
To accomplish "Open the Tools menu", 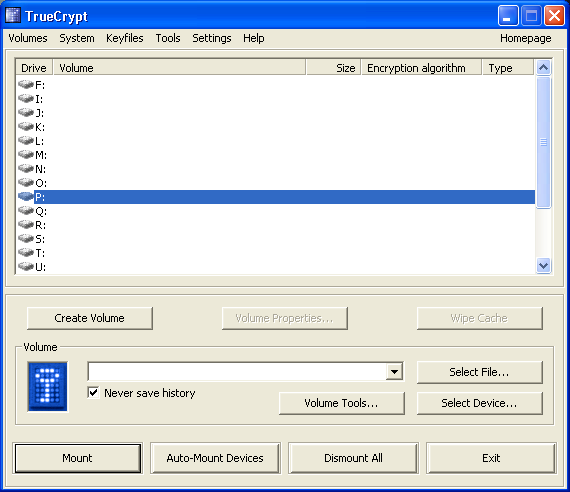I will click(168, 38).
